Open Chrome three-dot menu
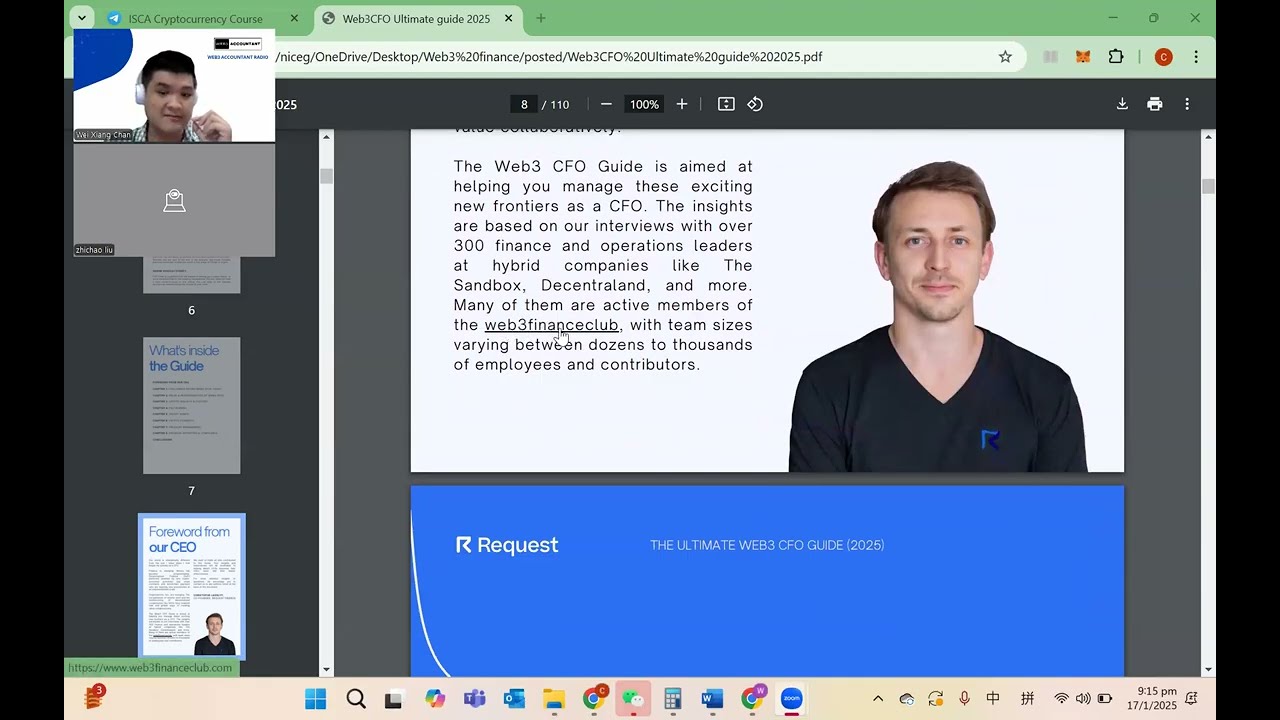Viewport: 1280px width, 720px height. click(x=1196, y=57)
